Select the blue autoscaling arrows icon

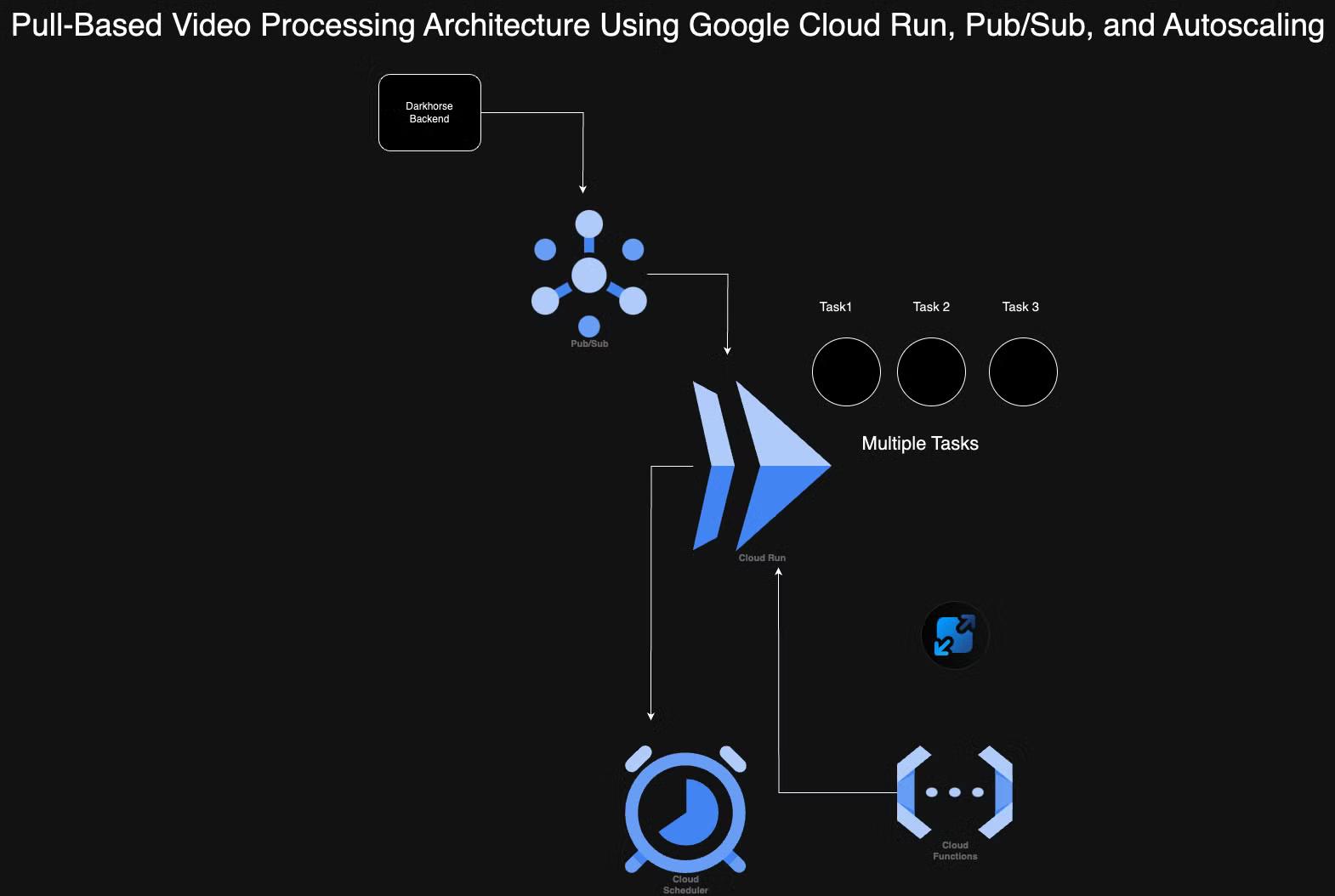(955, 635)
